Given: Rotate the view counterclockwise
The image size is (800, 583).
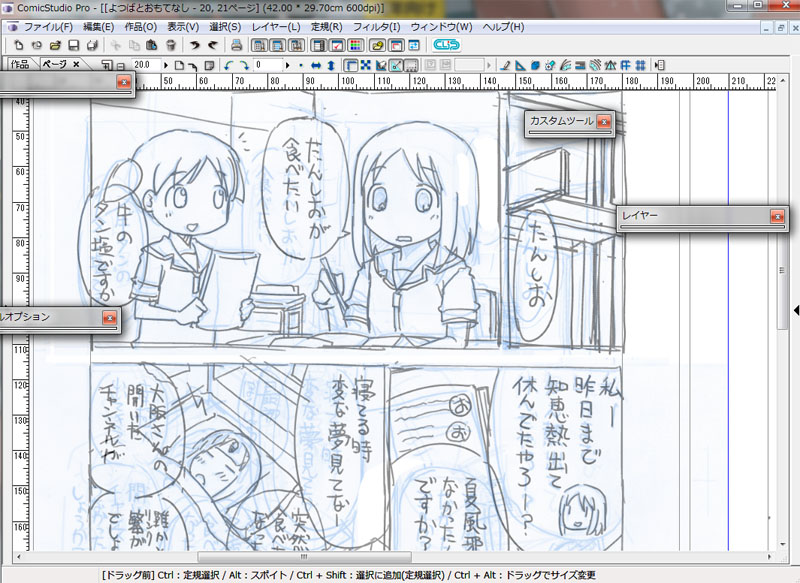Looking at the screenshot, I should pos(229,65).
